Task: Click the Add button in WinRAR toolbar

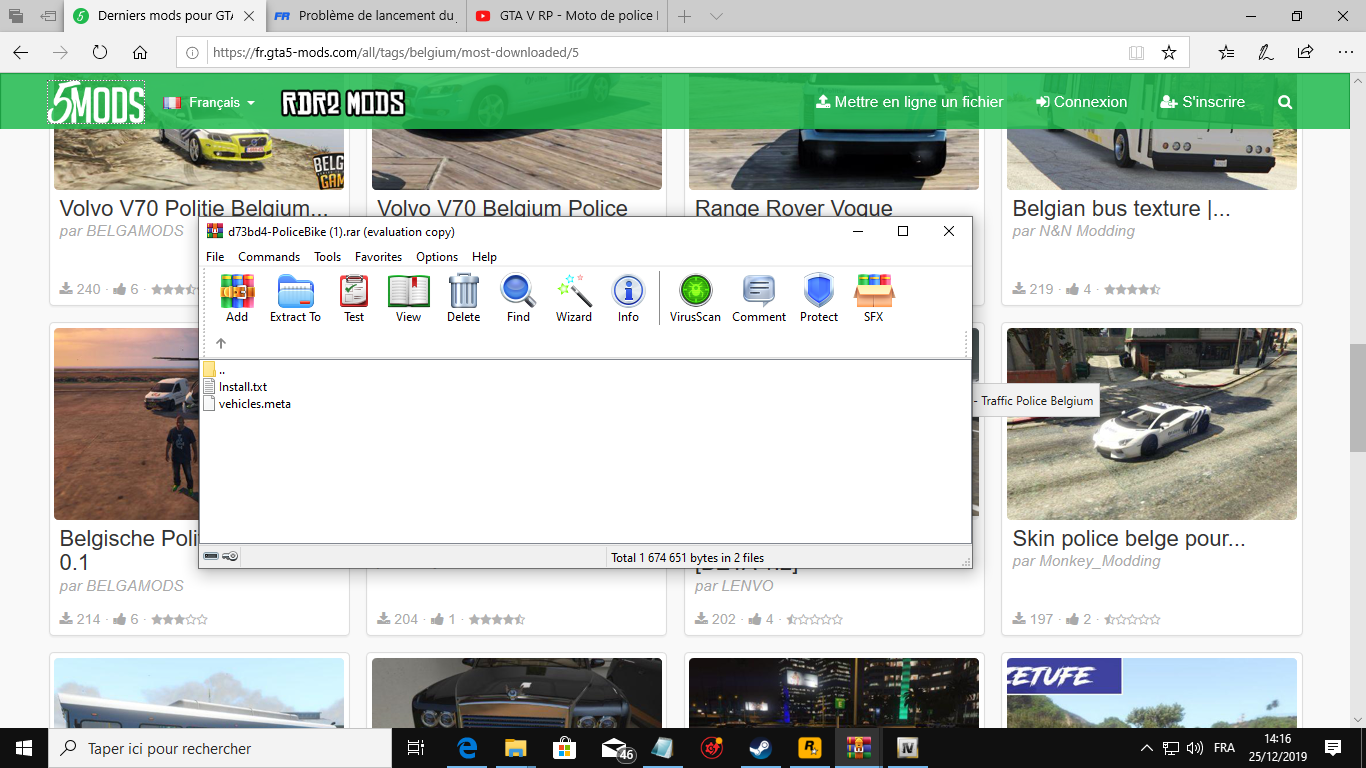Action: [x=237, y=298]
